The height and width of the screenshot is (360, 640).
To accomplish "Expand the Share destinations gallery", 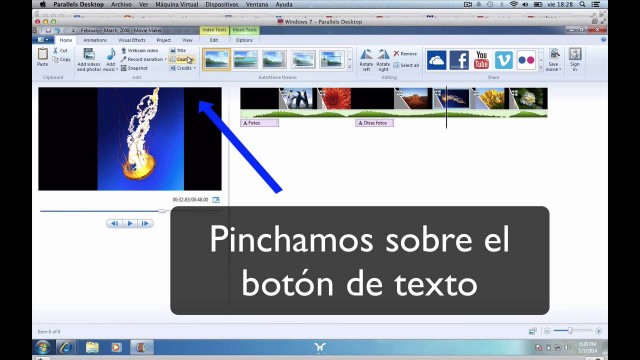I will [x=541, y=68].
